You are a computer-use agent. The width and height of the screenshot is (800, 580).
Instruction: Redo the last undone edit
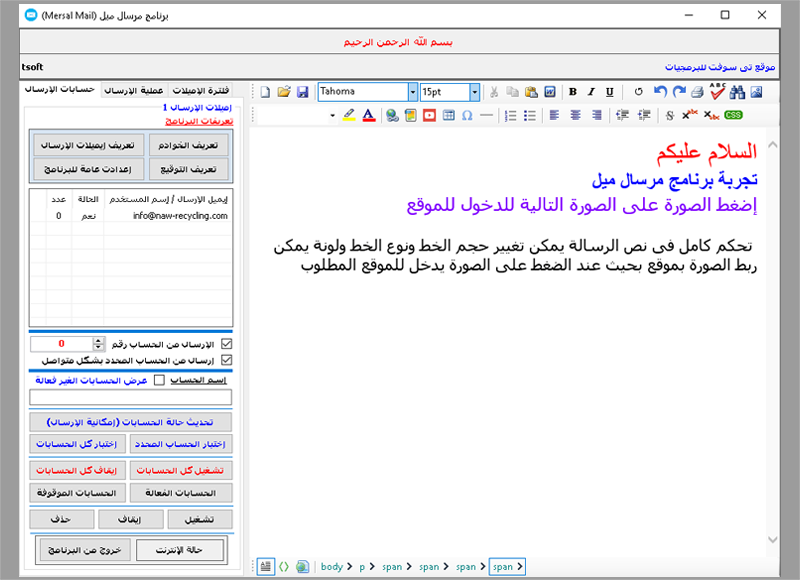(x=679, y=92)
